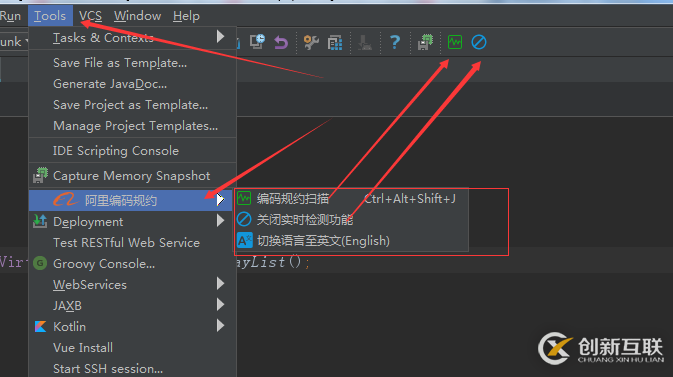Choose Manage Project Templates...
Screen dimensions: 673x377
click(133, 126)
